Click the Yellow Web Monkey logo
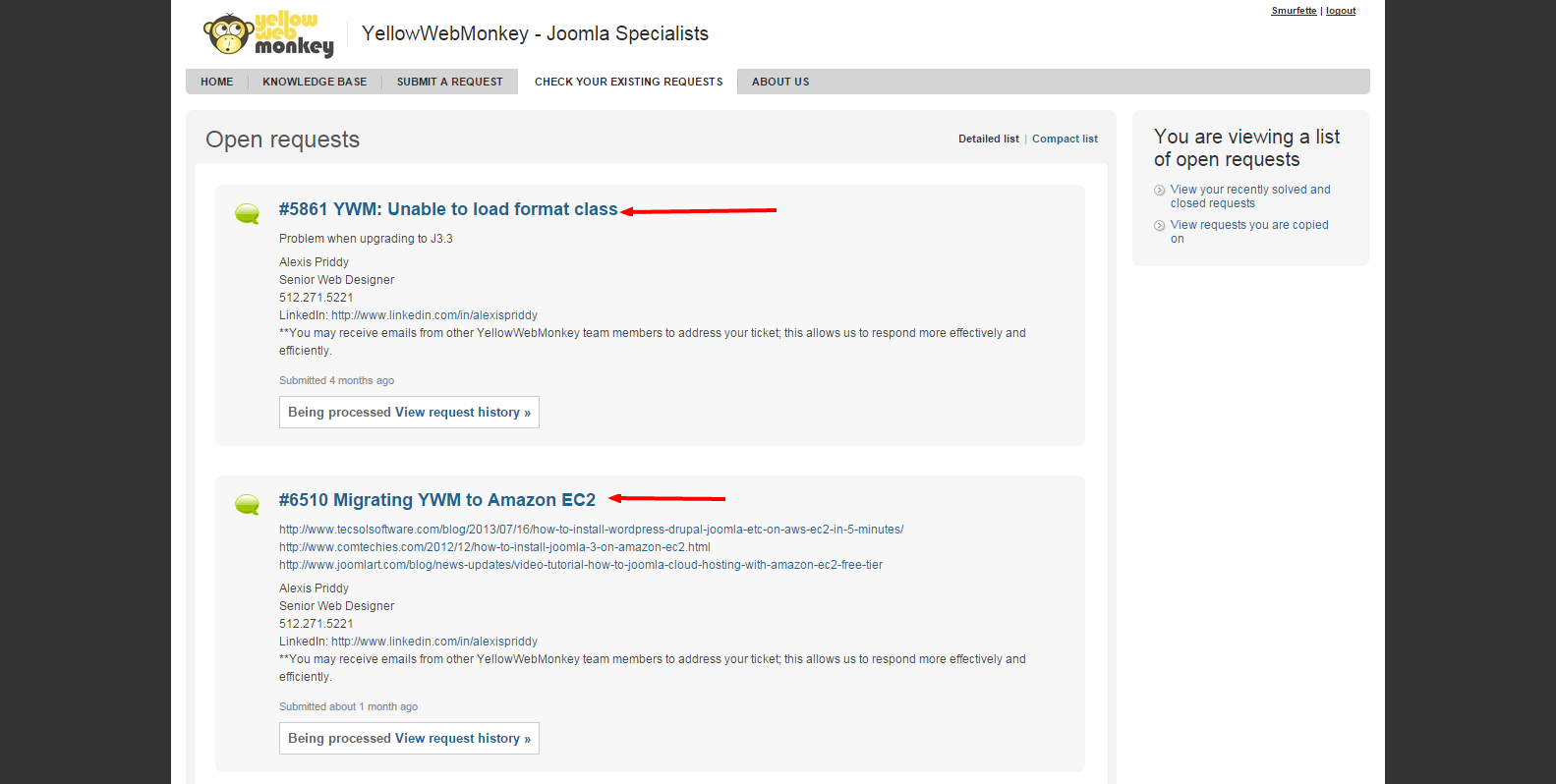 tap(268, 34)
